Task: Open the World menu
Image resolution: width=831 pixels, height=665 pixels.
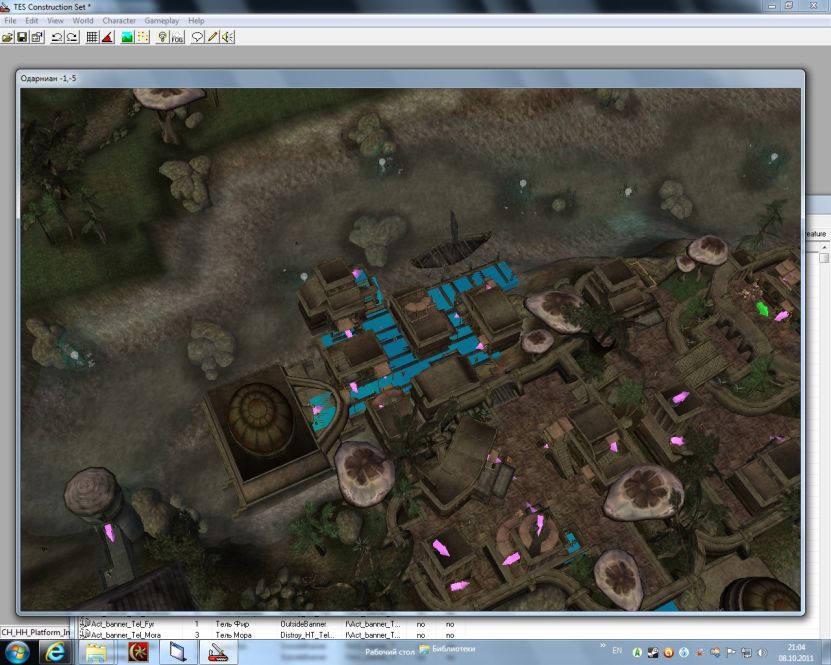Action: point(83,21)
